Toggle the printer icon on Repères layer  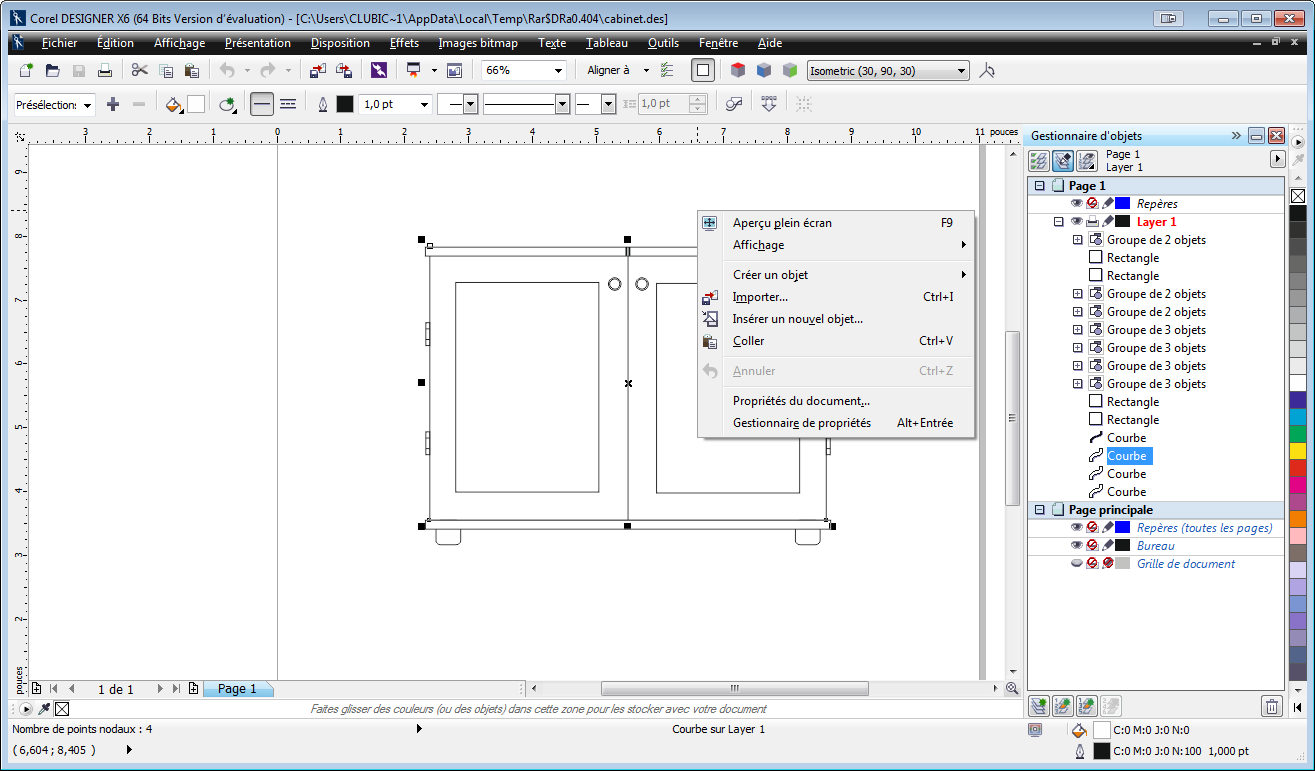point(1093,204)
